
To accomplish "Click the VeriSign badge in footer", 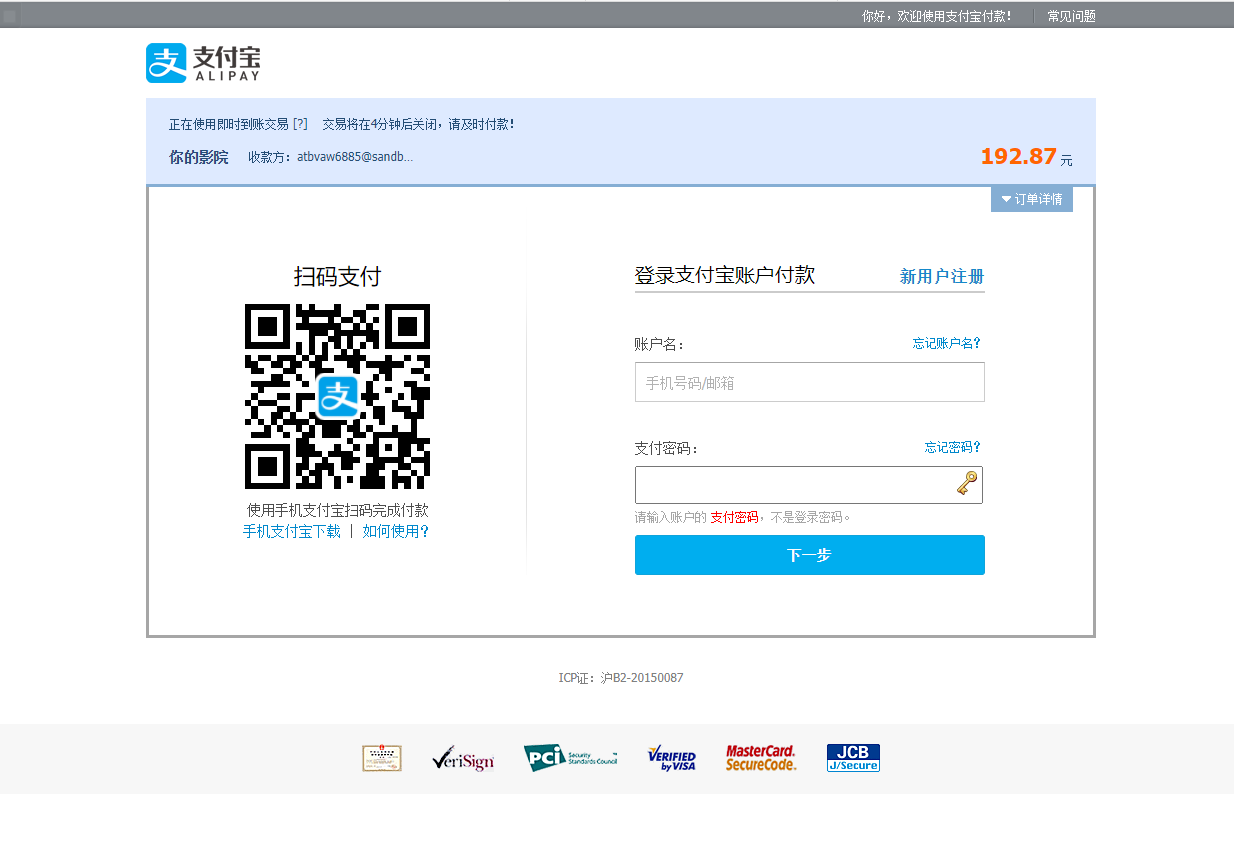I will [463, 759].
